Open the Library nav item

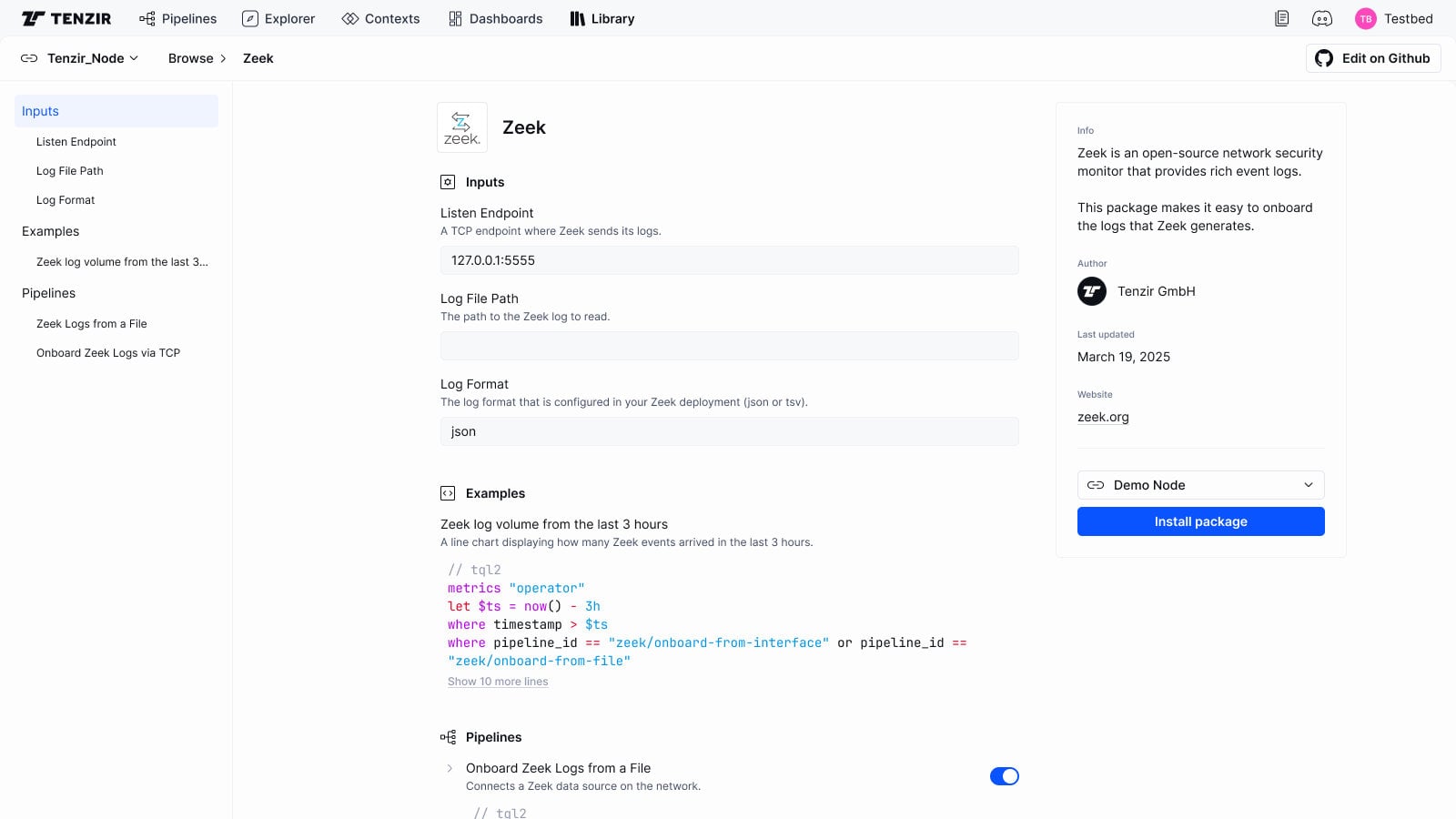[x=602, y=18]
